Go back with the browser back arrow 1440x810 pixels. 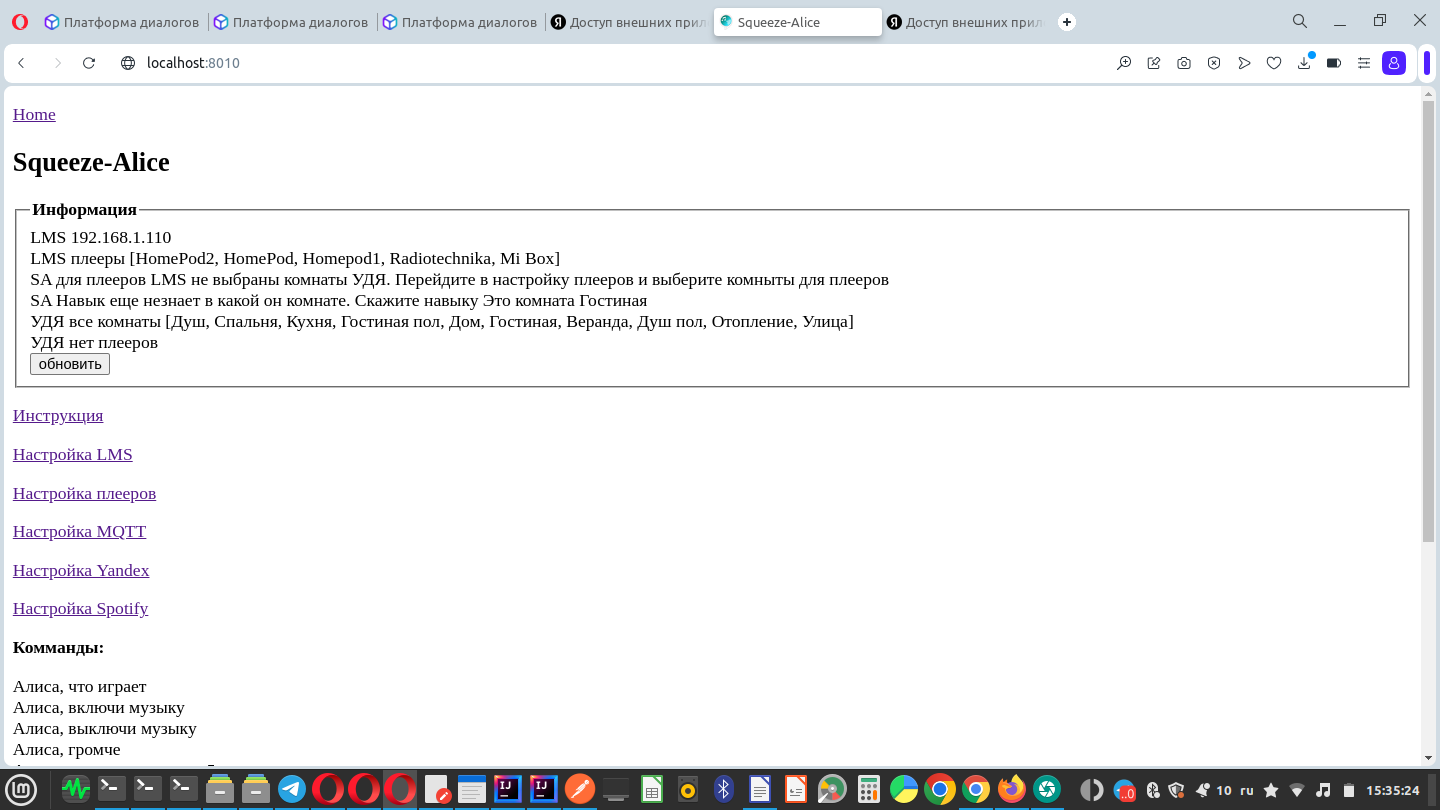21,63
